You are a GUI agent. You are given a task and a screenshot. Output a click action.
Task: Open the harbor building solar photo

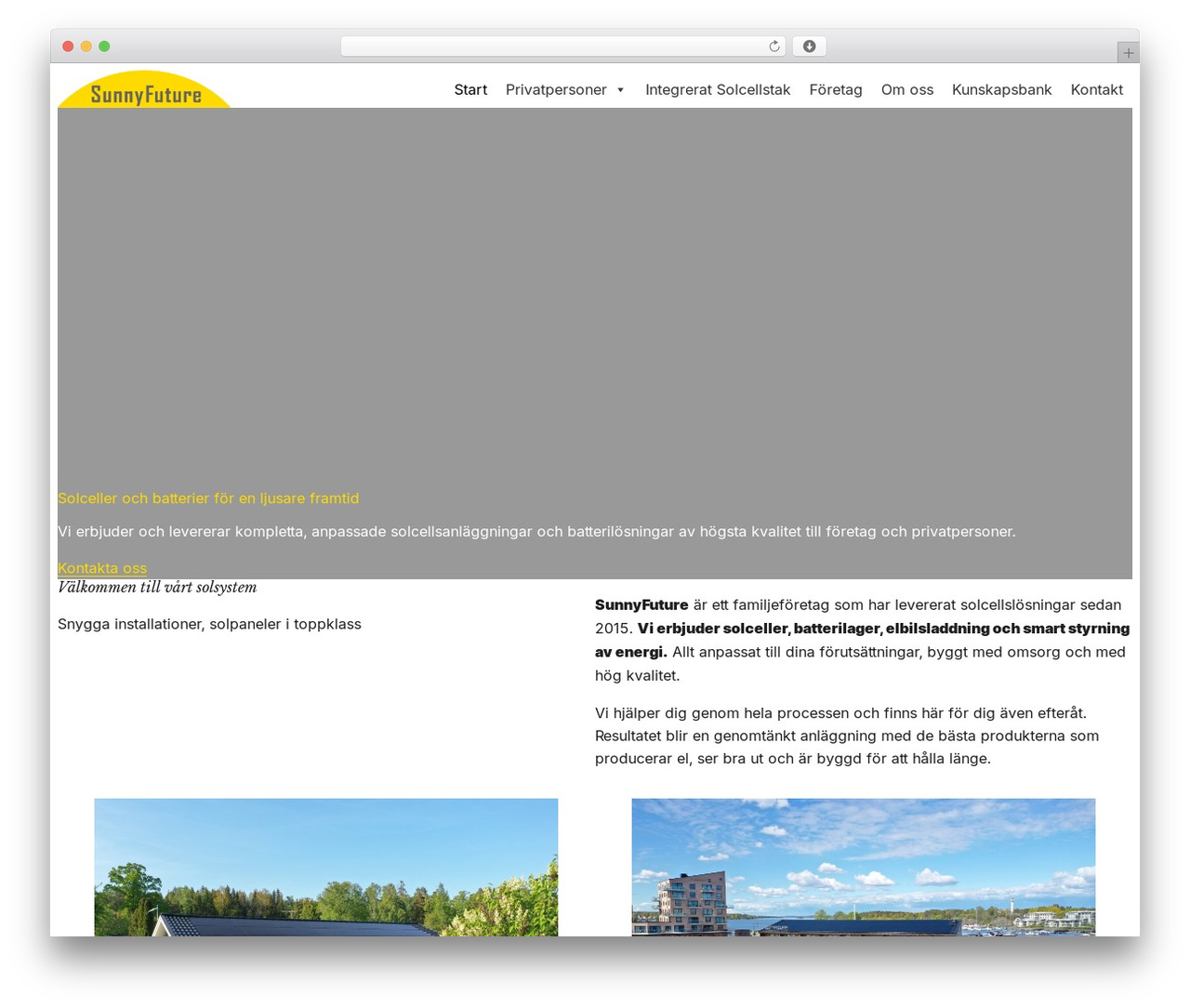click(x=864, y=867)
